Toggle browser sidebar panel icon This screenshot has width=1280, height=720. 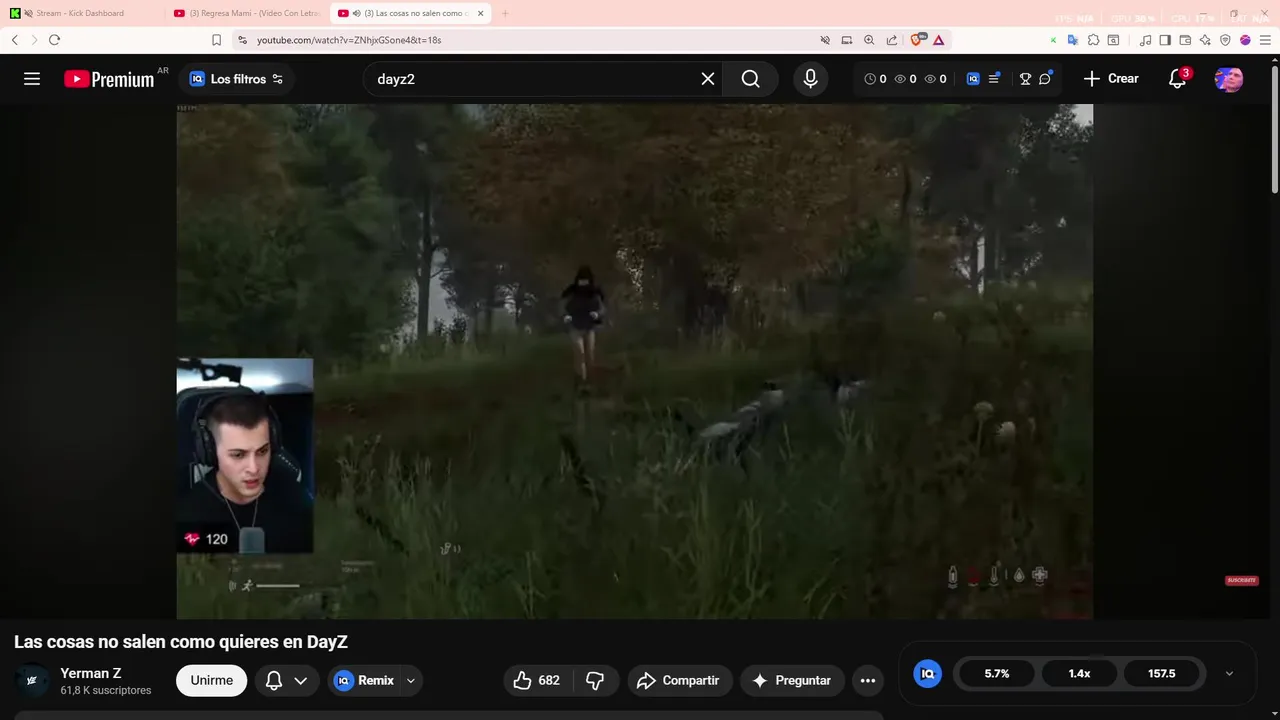coord(1165,40)
